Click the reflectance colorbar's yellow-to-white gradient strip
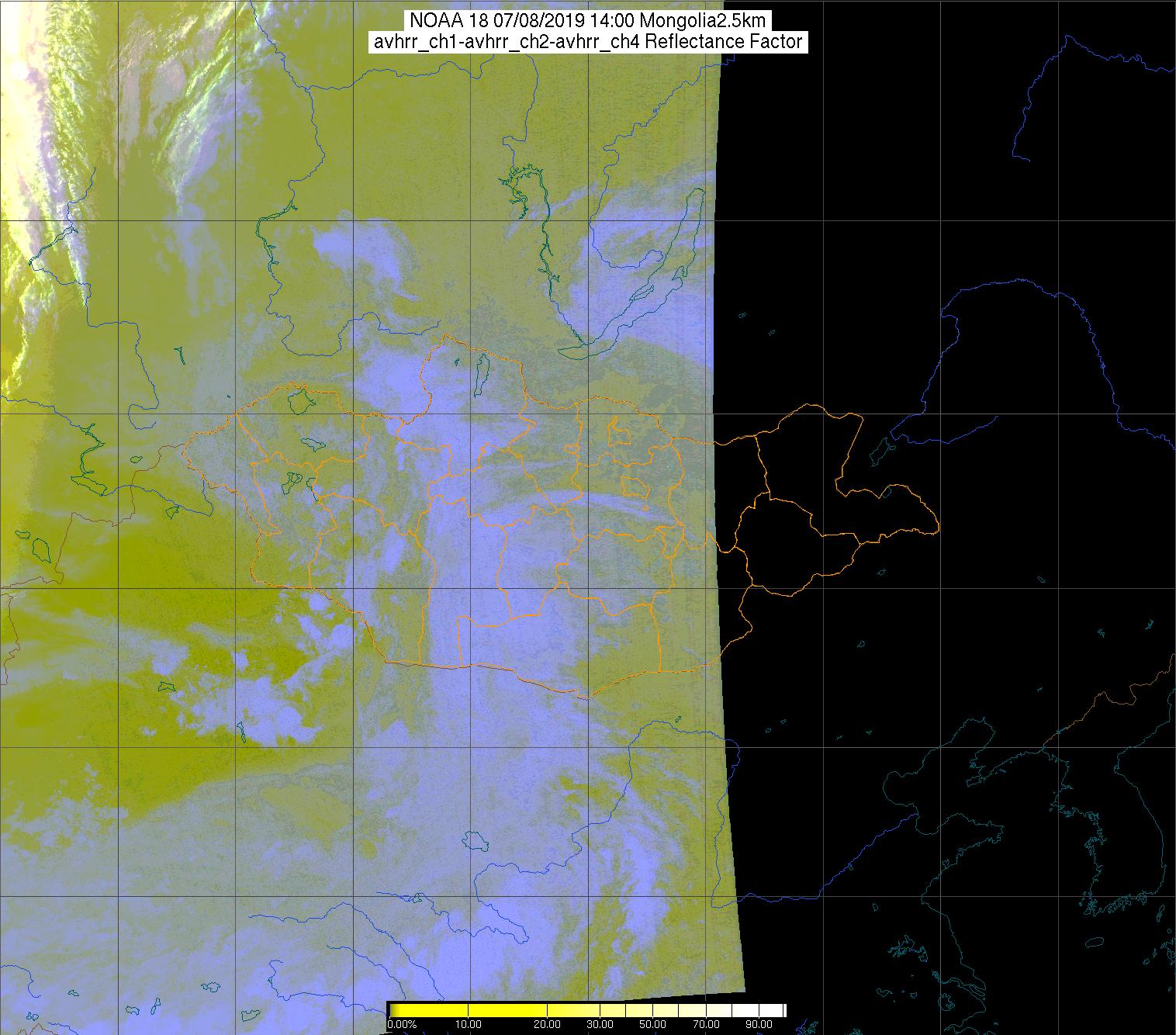The width and height of the screenshot is (1176, 1035). coord(586,1010)
